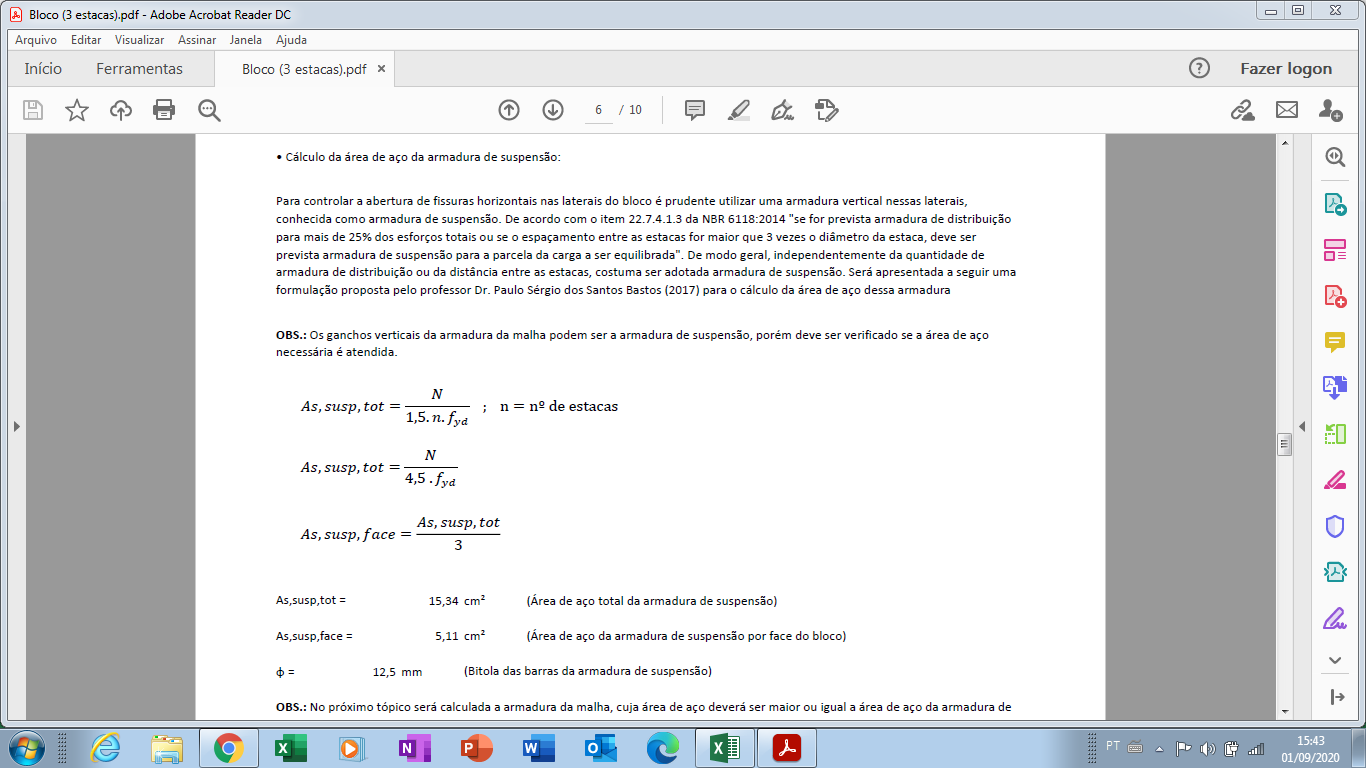Open Internet Explorer from the taskbar
The width and height of the screenshot is (1366, 768).
pos(105,748)
